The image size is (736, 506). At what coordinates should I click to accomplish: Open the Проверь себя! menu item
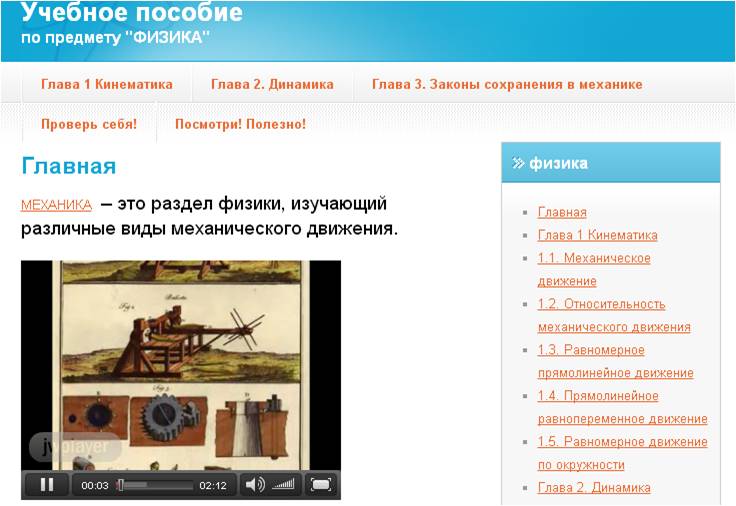click(89, 125)
